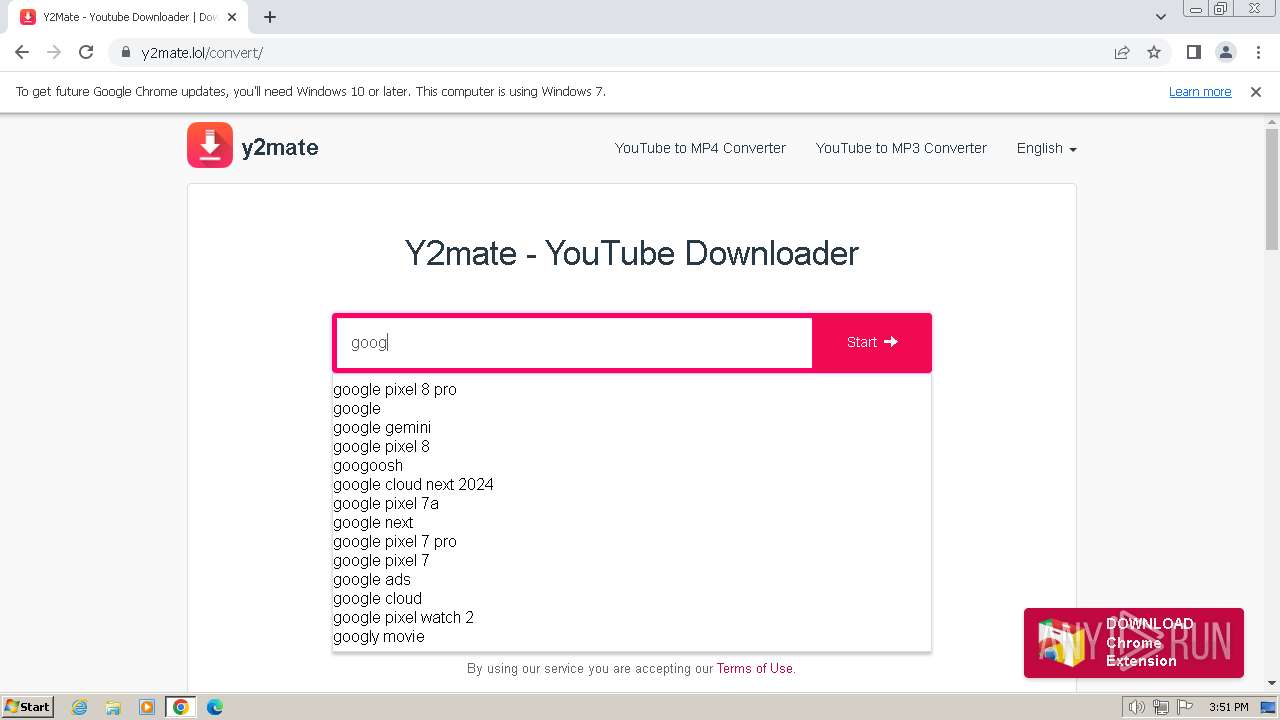
Task: Click the Start button to convert
Action: pos(872,342)
